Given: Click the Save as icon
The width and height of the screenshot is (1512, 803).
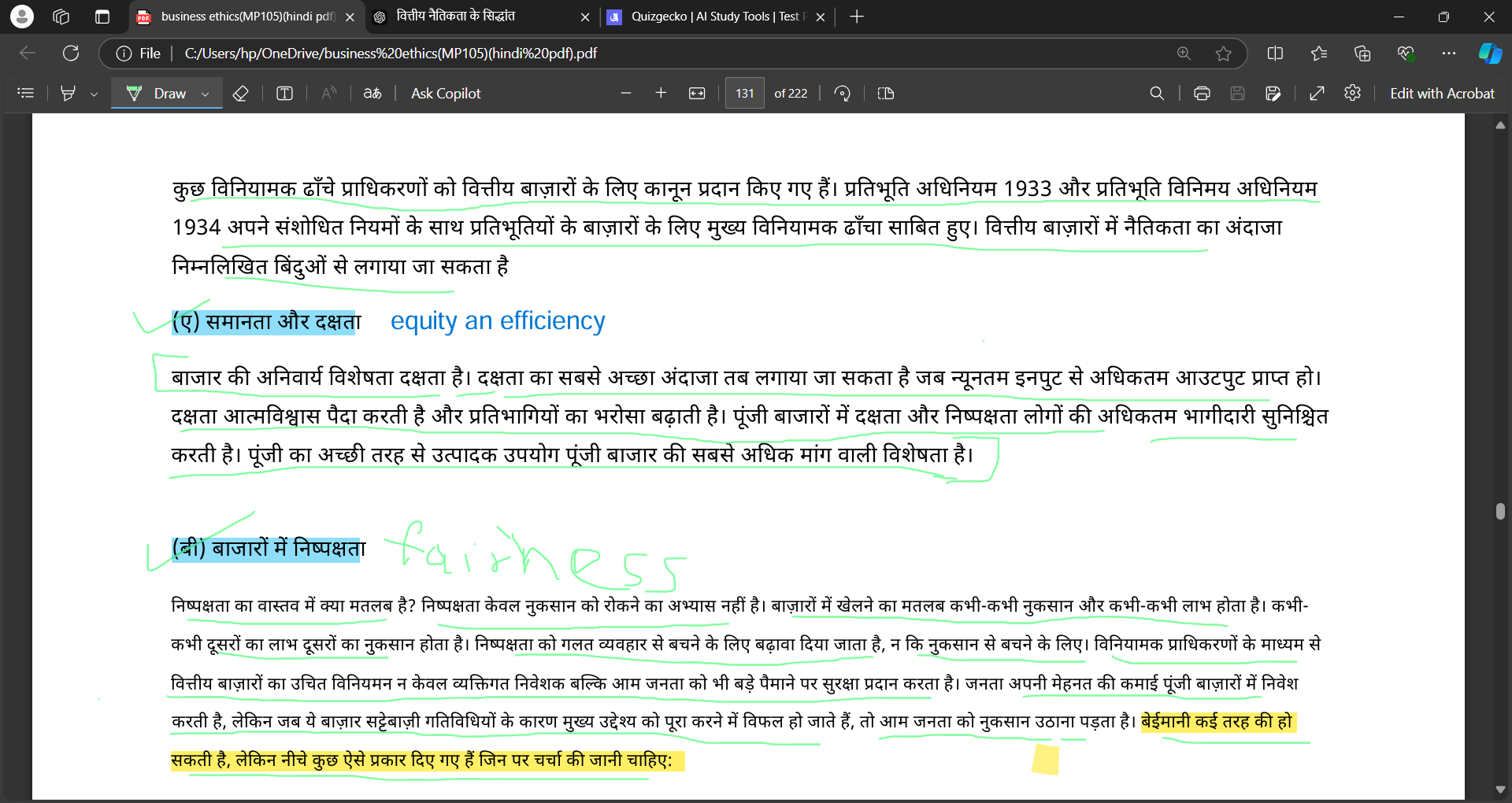Looking at the screenshot, I should coord(1273,93).
